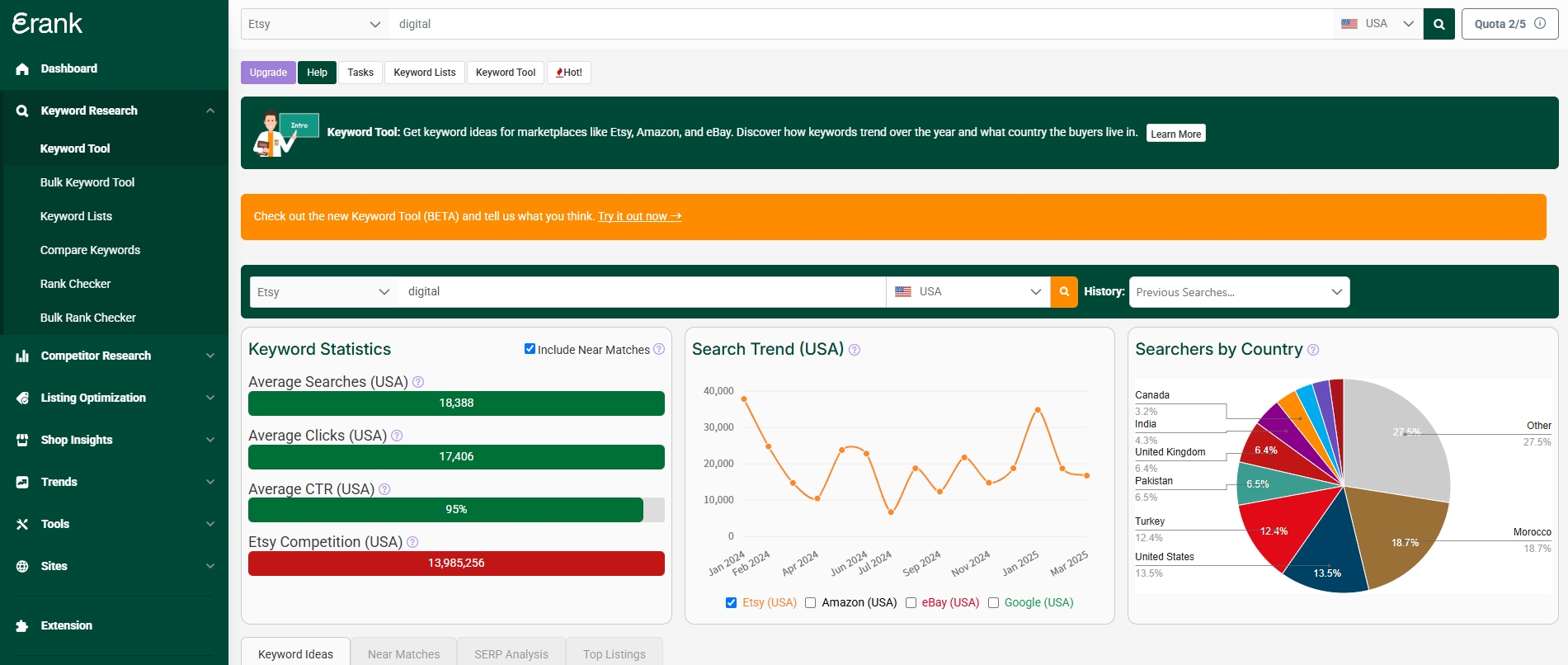Click the orange search magnifier button
The image size is (1568, 665).
click(x=1064, y=291)
